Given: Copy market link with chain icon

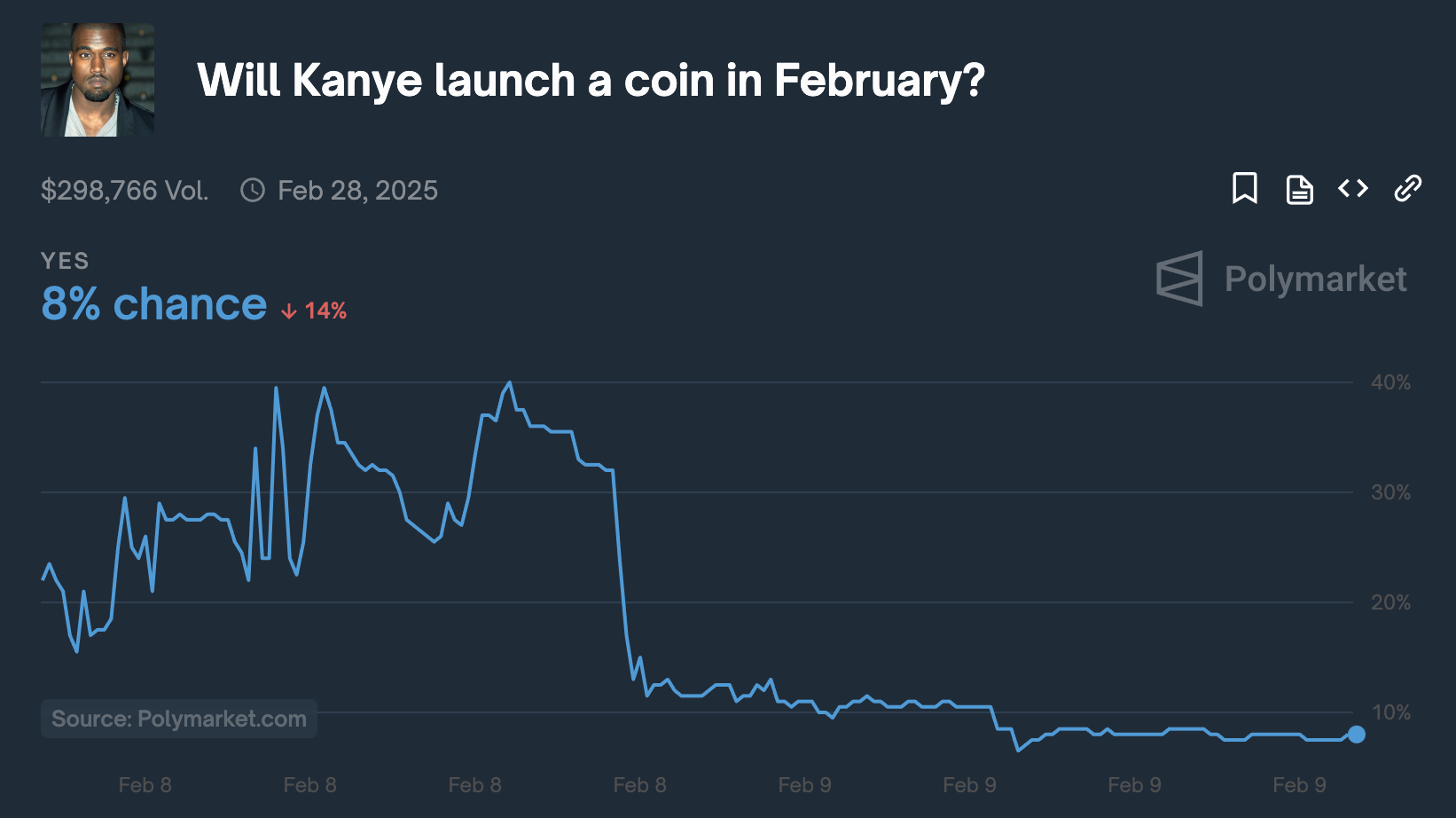Looking at the screenshot, I should 1407,188.
